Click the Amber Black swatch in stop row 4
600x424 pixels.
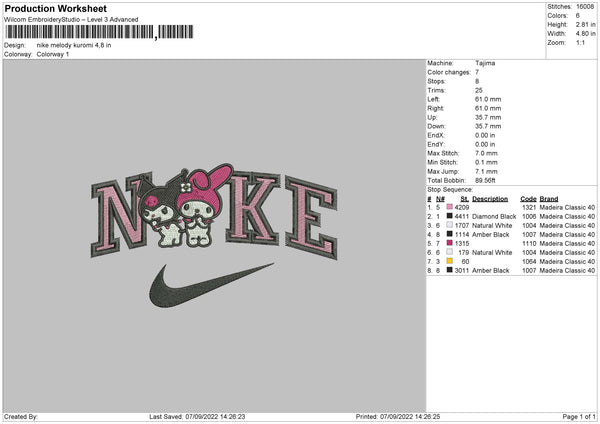click(x=450, y=234)
